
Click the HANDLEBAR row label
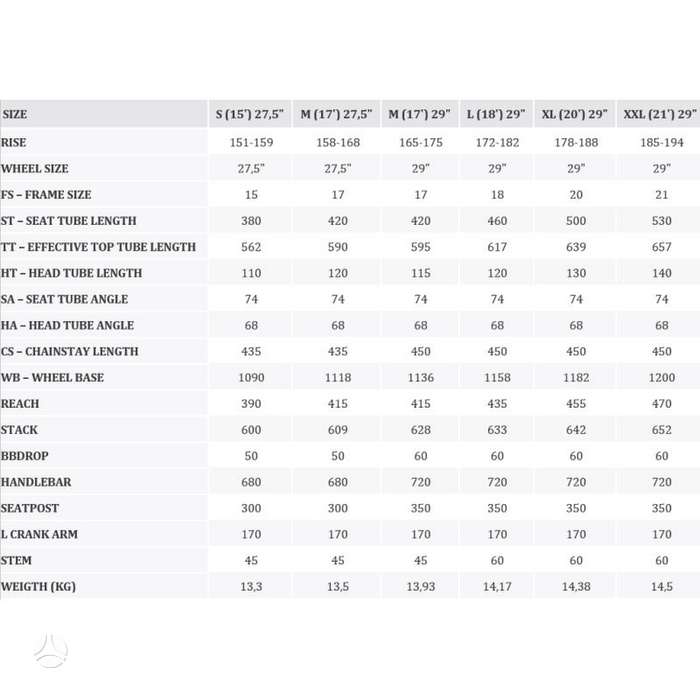click(x=36, y=482)
